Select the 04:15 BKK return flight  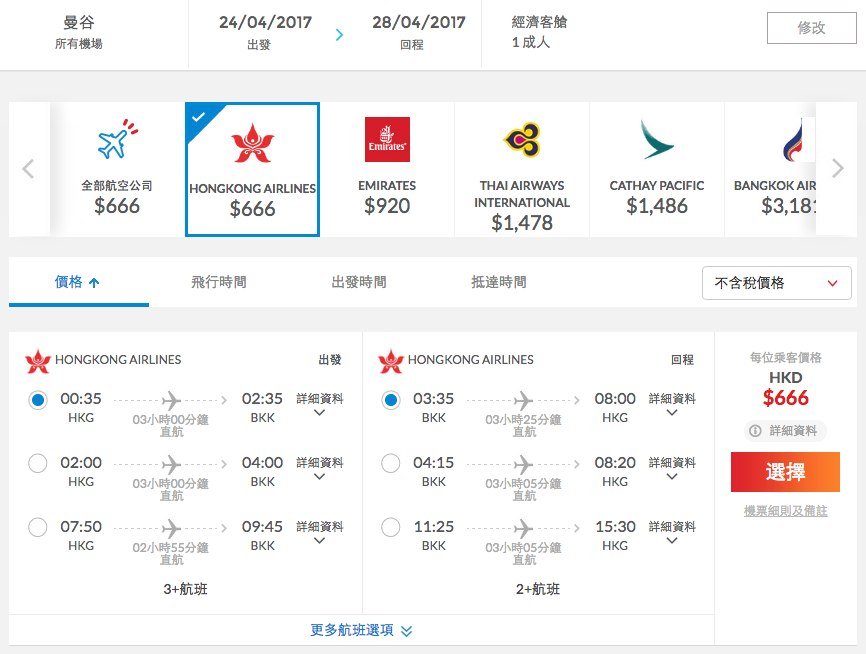(x=390, y=463)
